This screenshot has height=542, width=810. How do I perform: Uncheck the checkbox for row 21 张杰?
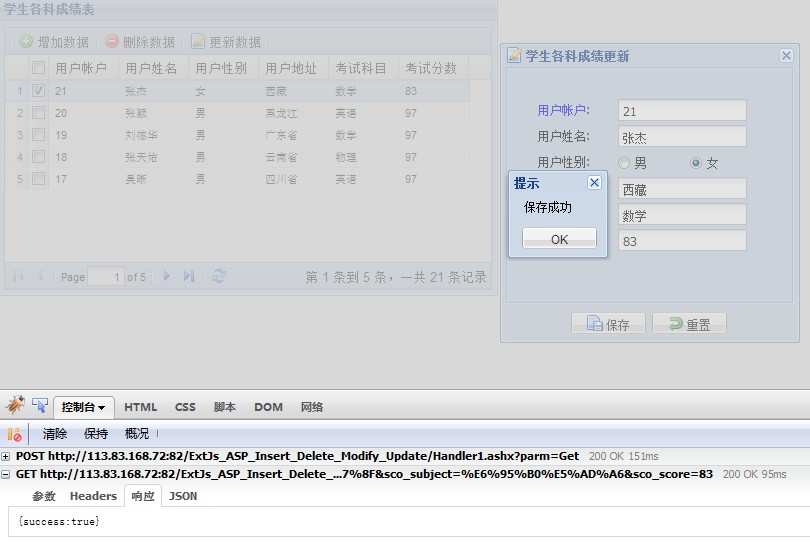[38, 90]
